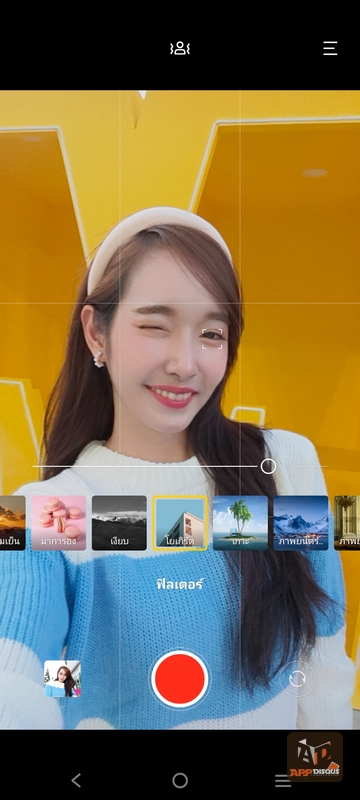Tap the Android recent apps button
This screenshot has width=360, height=800.
[x=282, y=781]
